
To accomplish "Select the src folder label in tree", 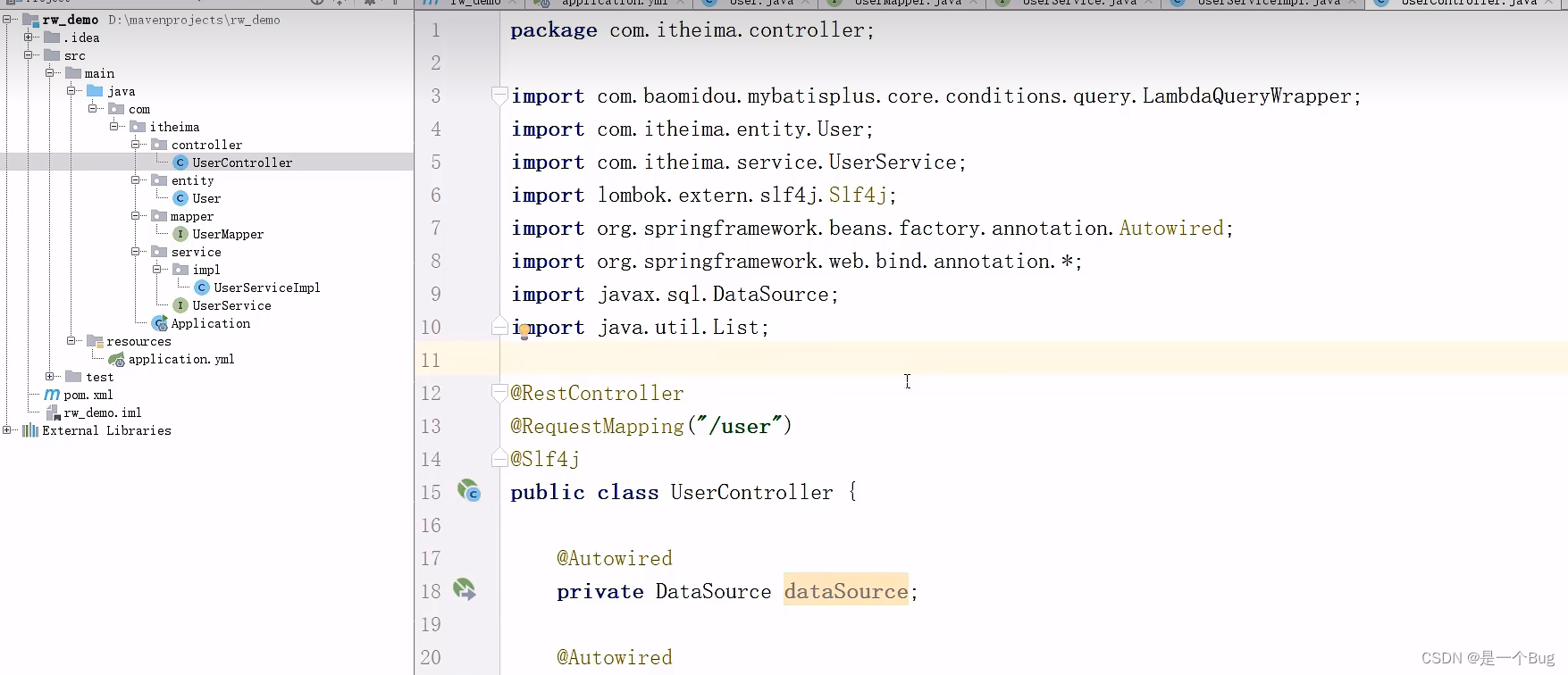I will (x=75, y=55).
